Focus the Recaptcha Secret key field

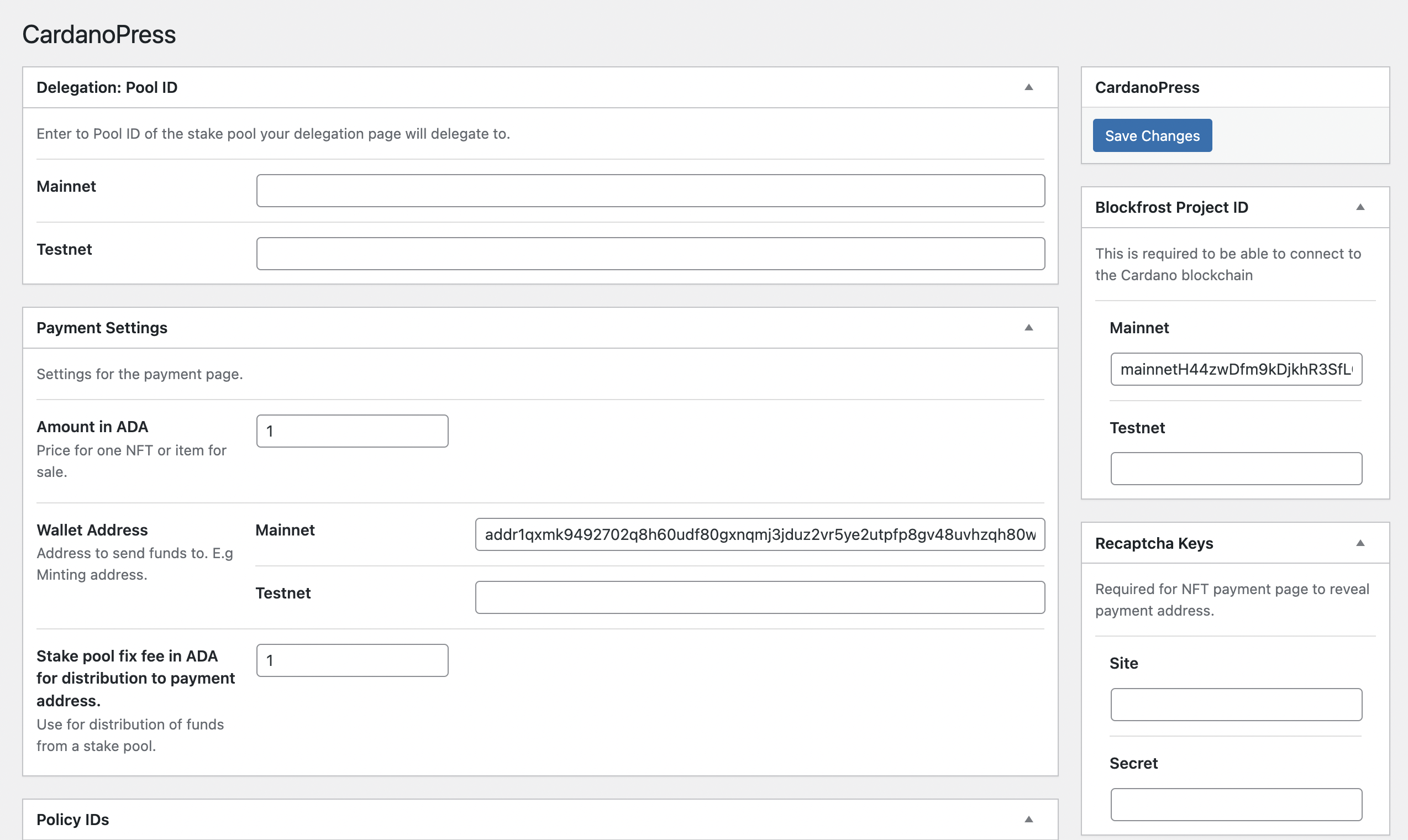click(x=1236, y=804)
